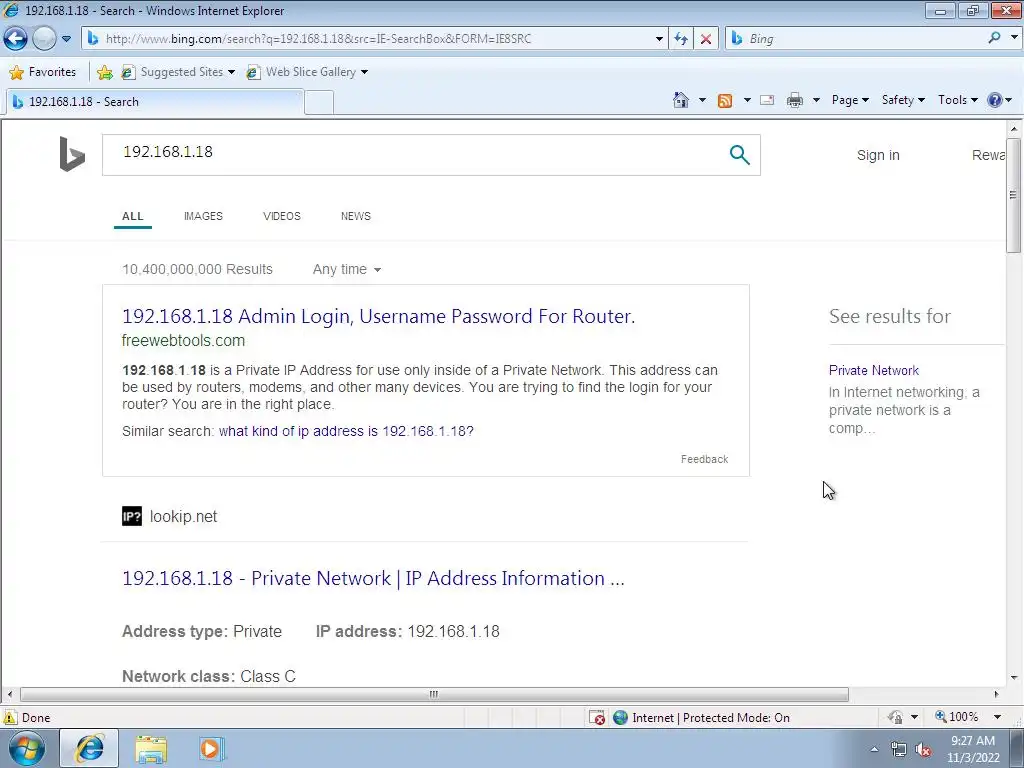The height and width of the screenshot is (768, 1024).
Task: Click the vertical scrollbar thumb
Action: click(x=1013, y=195)
